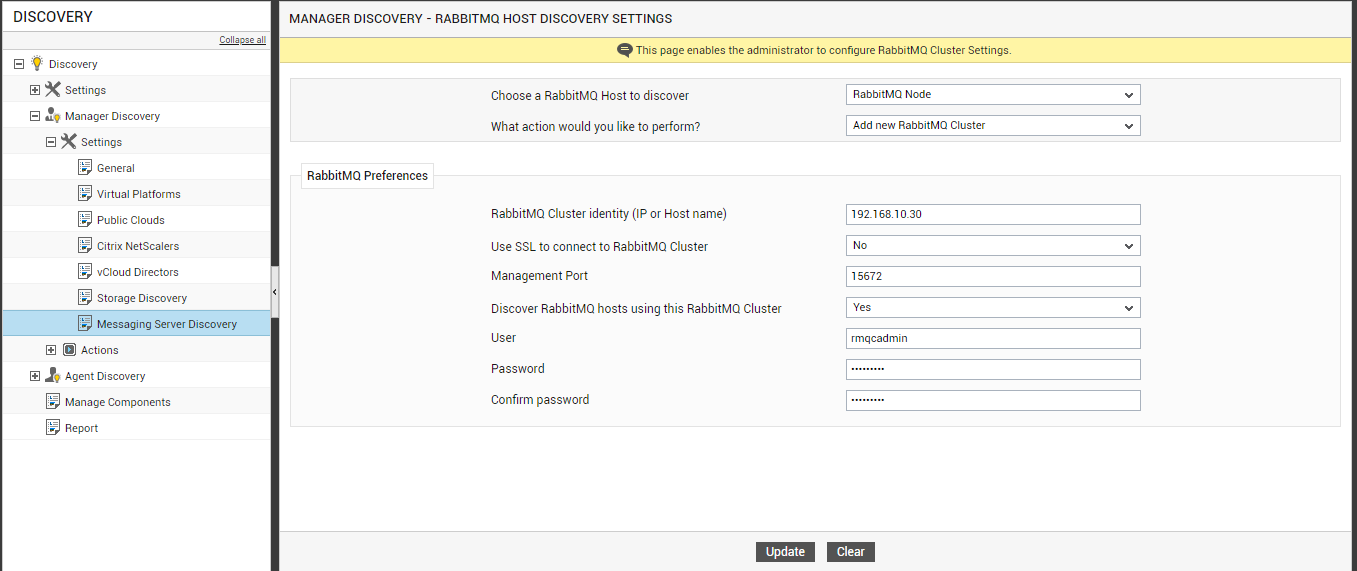
Task: Select Citrix NetScalers in the tree
Action: pos(138,246)
